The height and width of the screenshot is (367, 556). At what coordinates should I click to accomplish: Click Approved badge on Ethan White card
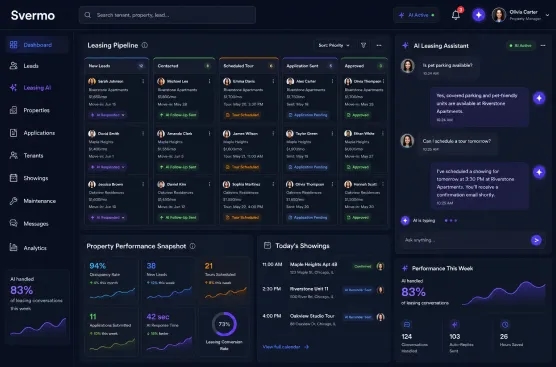tap(358, 167)
